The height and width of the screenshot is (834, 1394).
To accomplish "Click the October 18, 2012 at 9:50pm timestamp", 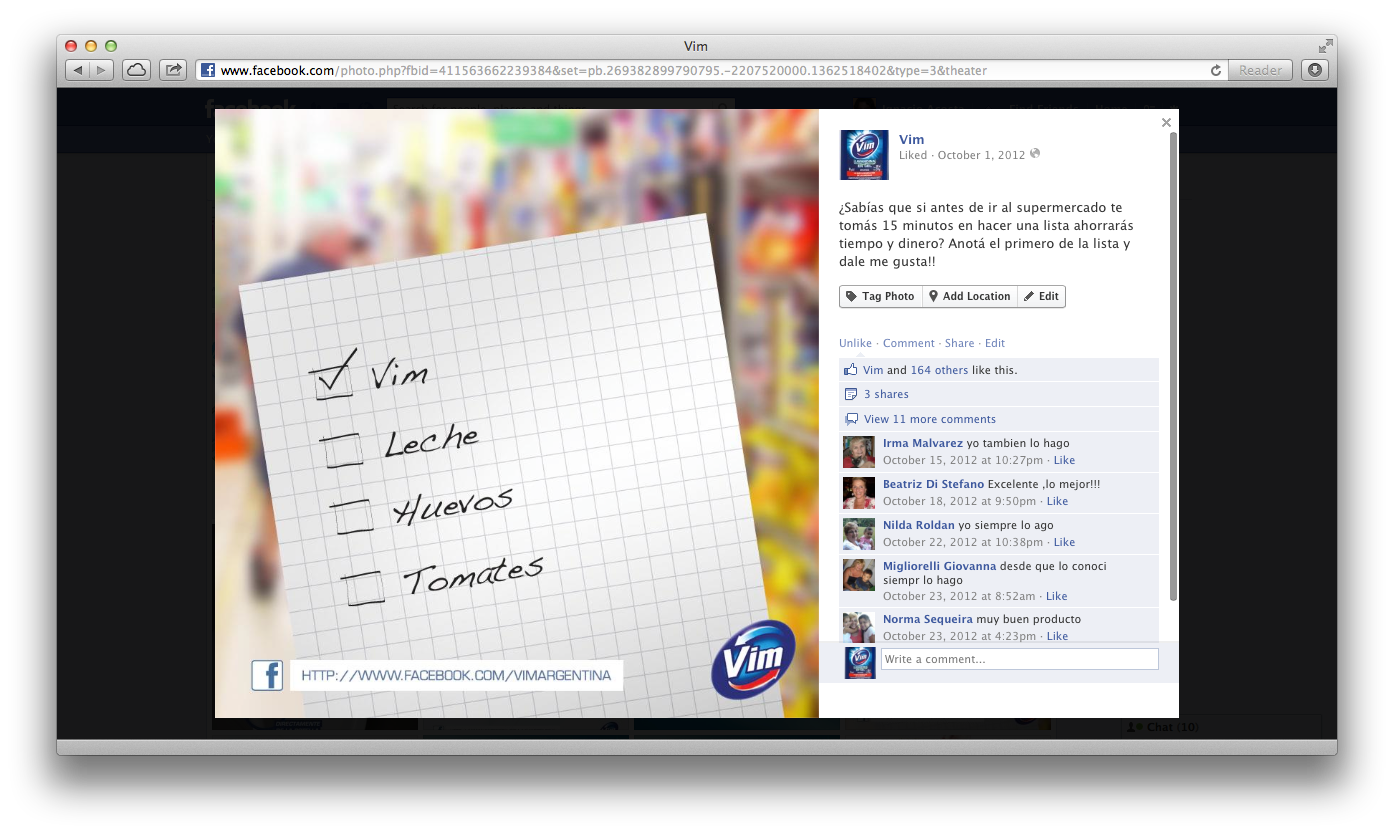I will pos(960,501).
